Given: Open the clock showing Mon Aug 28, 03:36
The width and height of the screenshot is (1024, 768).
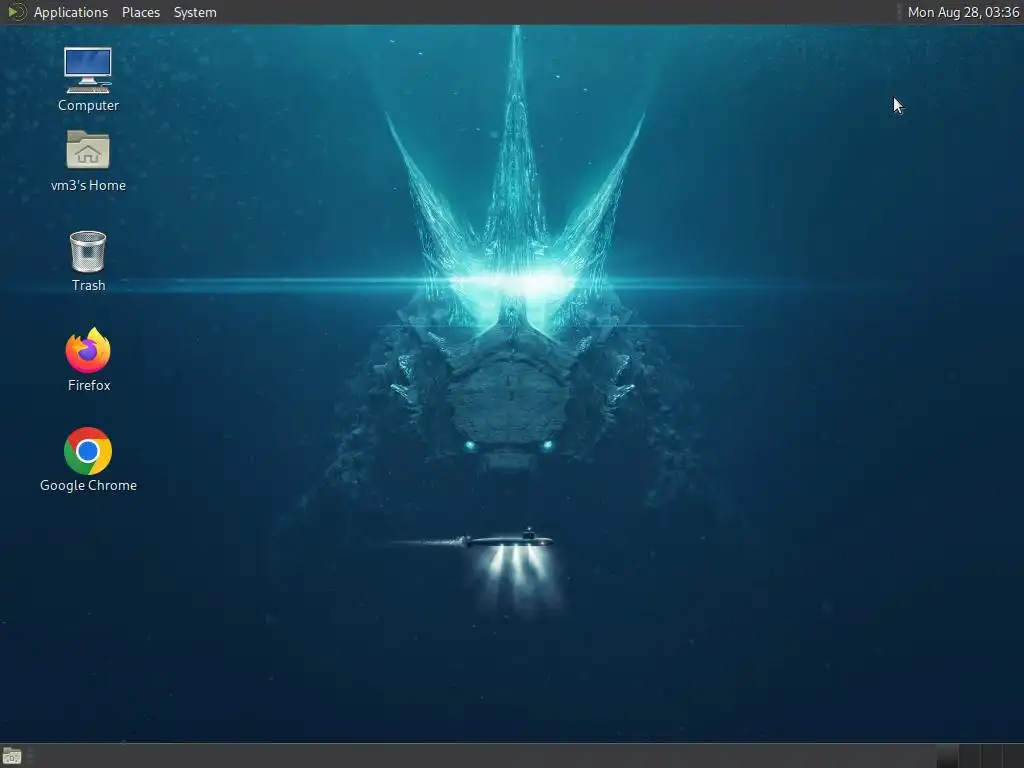Looking at the screenshot, I should tap(963, 12).
